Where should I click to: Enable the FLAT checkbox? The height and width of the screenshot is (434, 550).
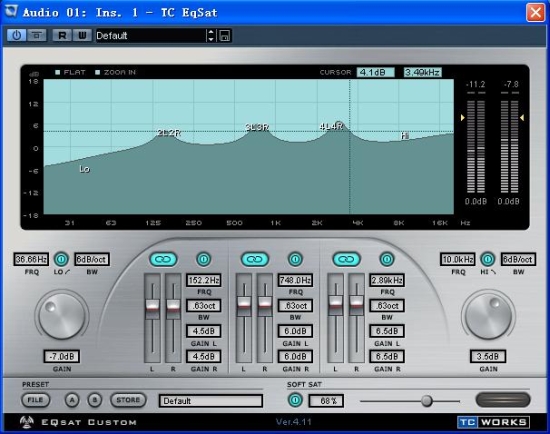[58, 72]
